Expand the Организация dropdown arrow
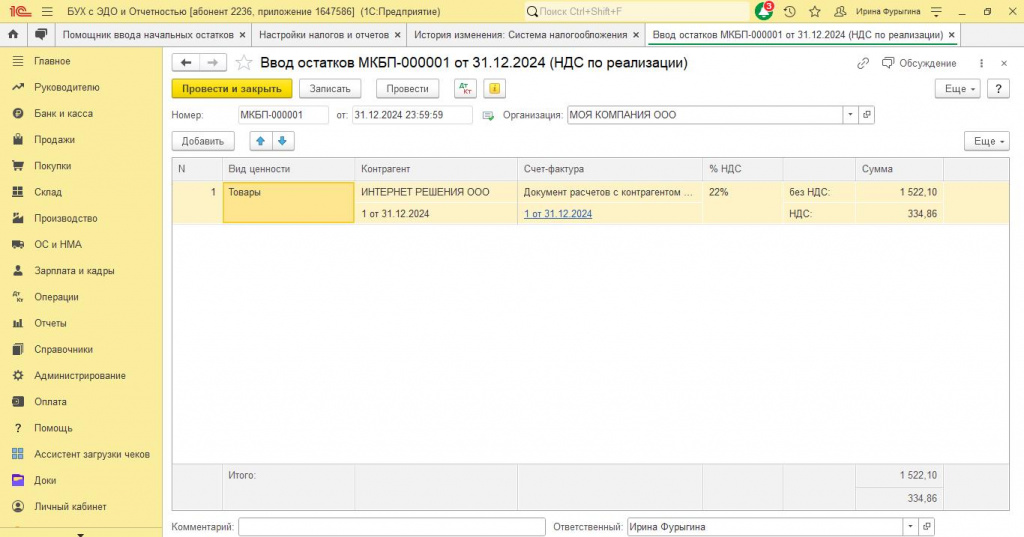The height and width of the screenshot is (537, 1024). point(850,115)
